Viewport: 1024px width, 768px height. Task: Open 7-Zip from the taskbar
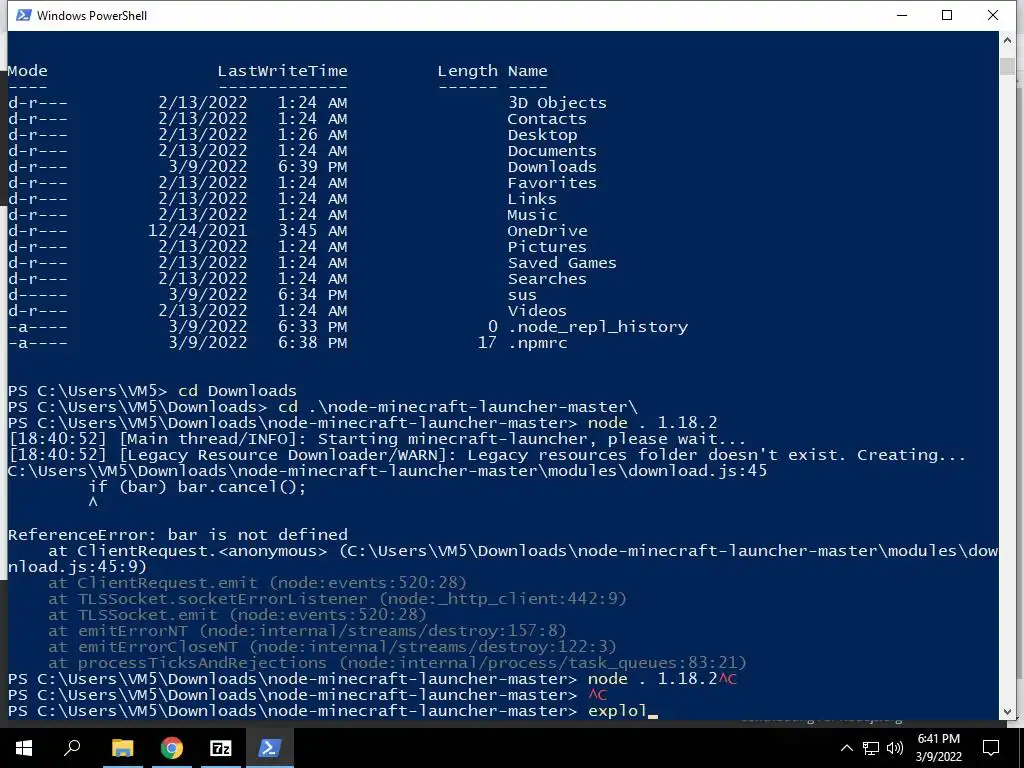(221, 748)
